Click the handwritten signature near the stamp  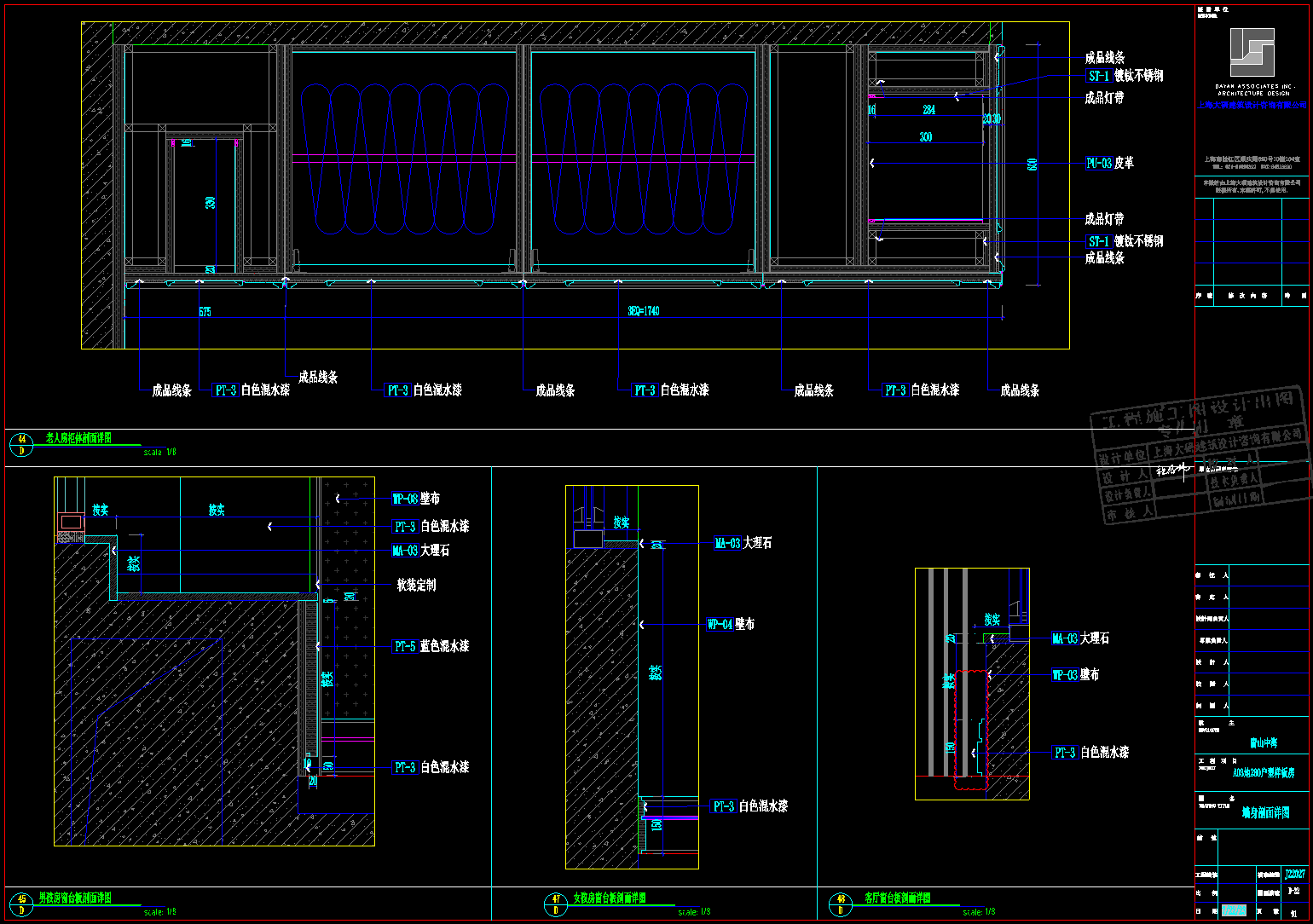1174,470
